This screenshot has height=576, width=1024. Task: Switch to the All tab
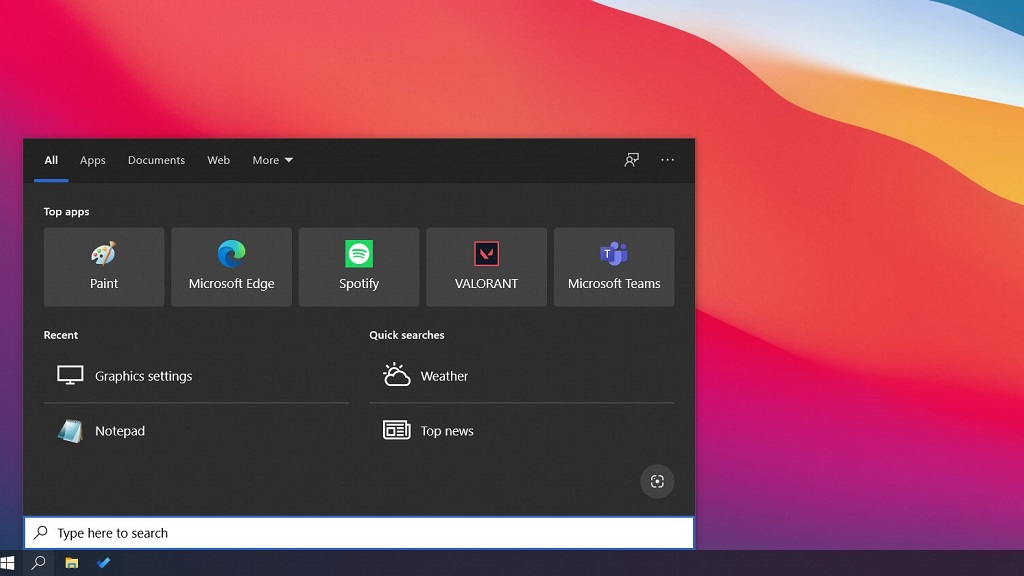[51, 160]
